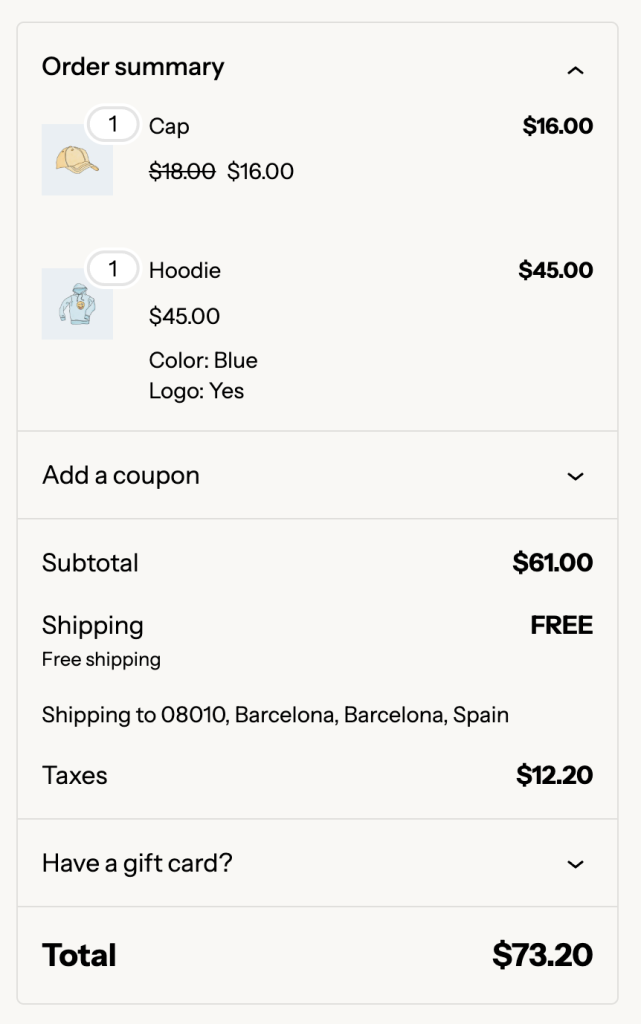Click the Hoodie quantity badge
The image size is (641, 1024).
point(113,269)
